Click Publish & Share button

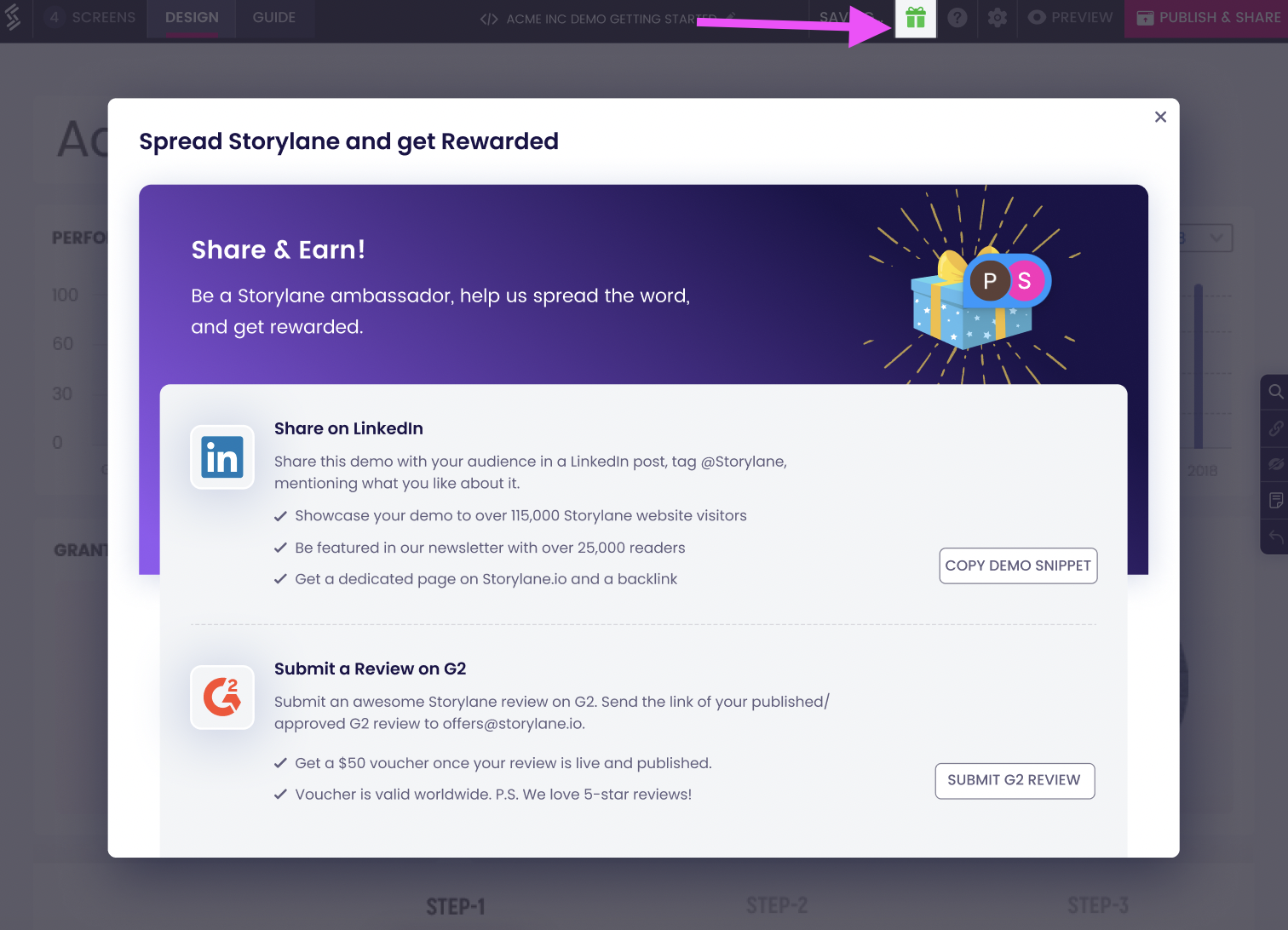1206,18
